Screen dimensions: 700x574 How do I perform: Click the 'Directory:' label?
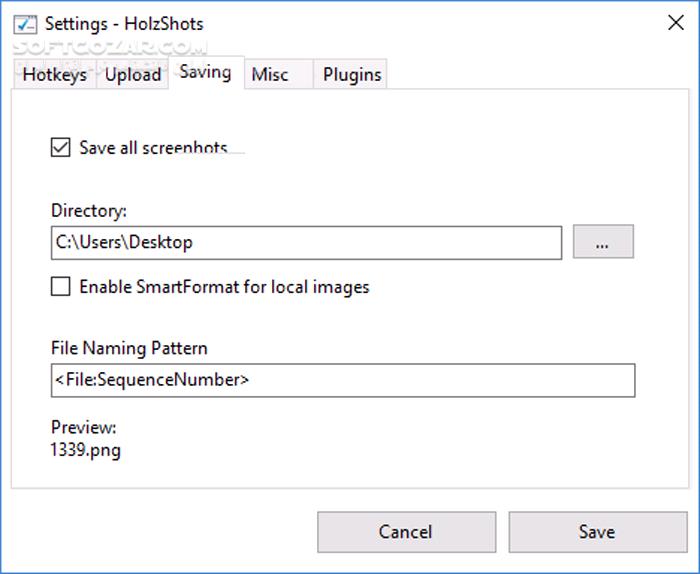pos(89,211)
